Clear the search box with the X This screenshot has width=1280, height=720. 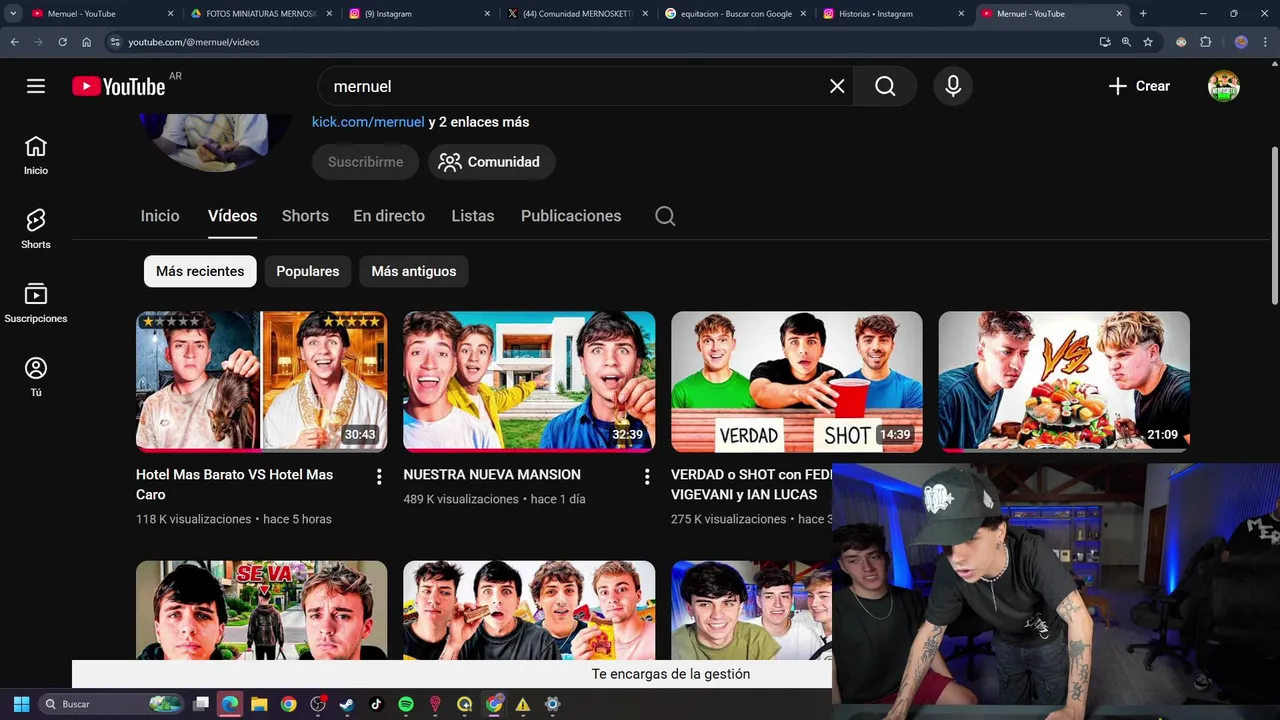coord(837,86)
